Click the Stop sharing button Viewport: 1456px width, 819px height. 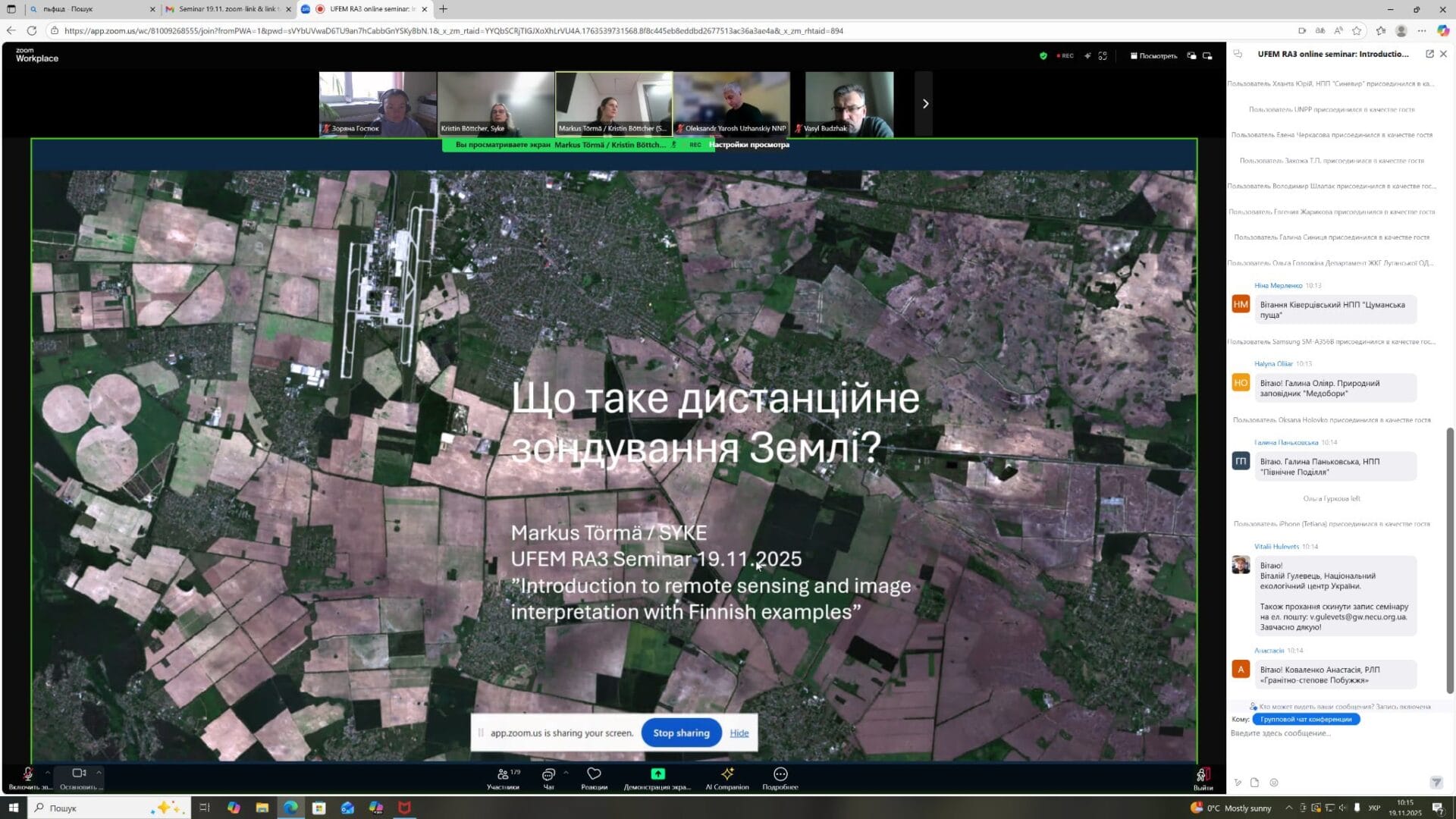[x=681, y=733]
